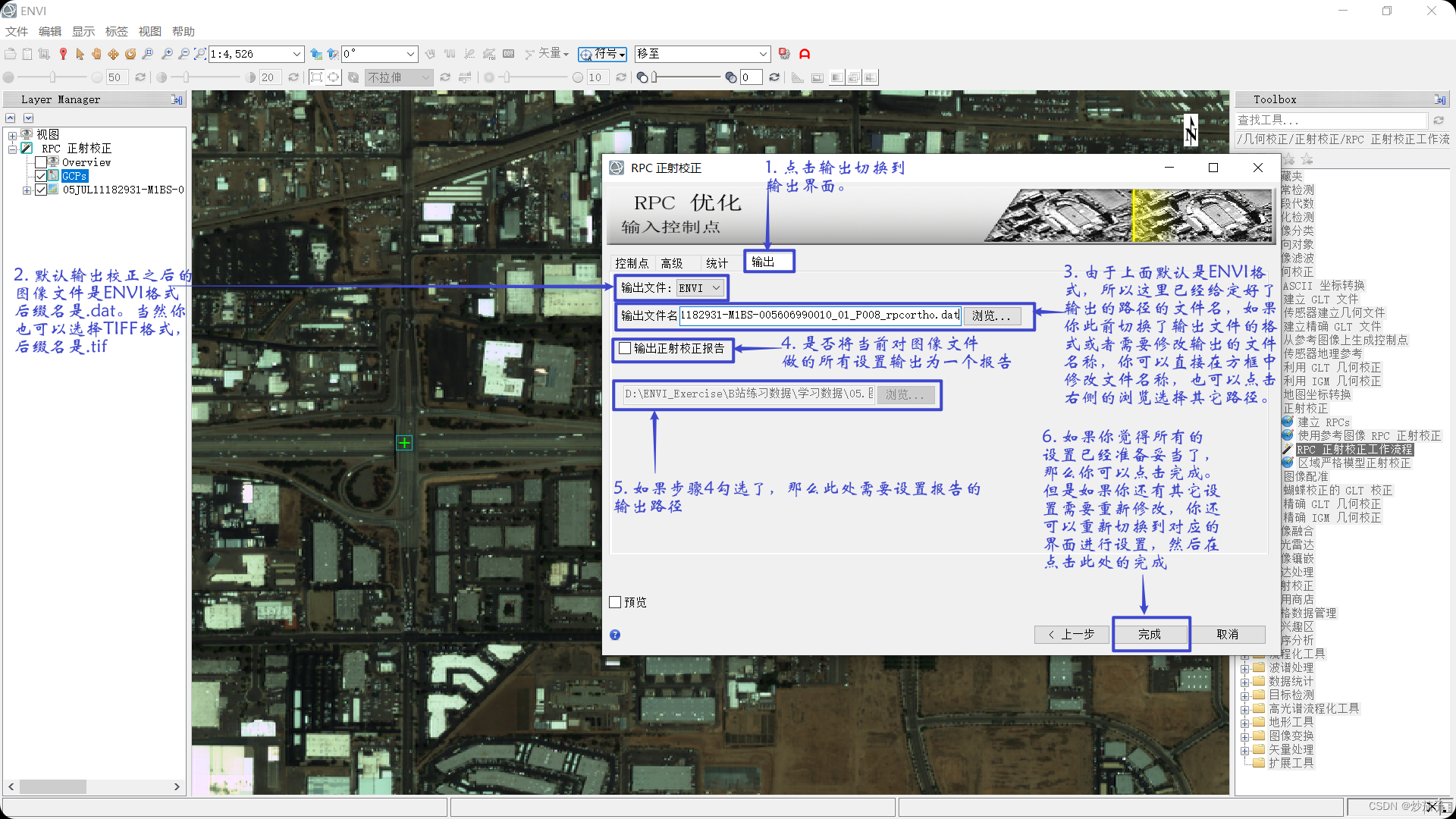Adjust the brightness slider near value 50

[x=52, y=77]
